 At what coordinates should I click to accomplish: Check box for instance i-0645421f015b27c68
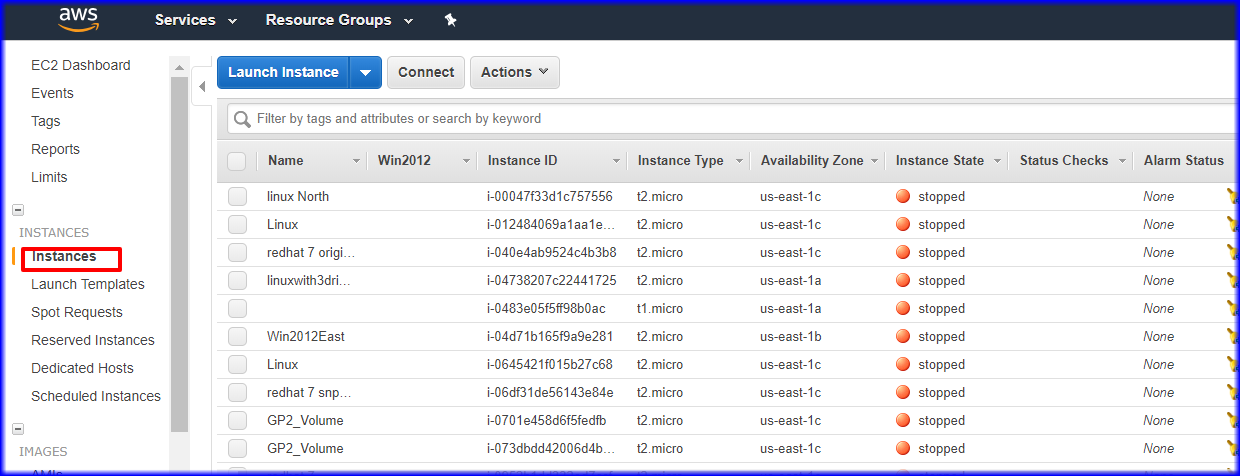(x=237, y=365)
